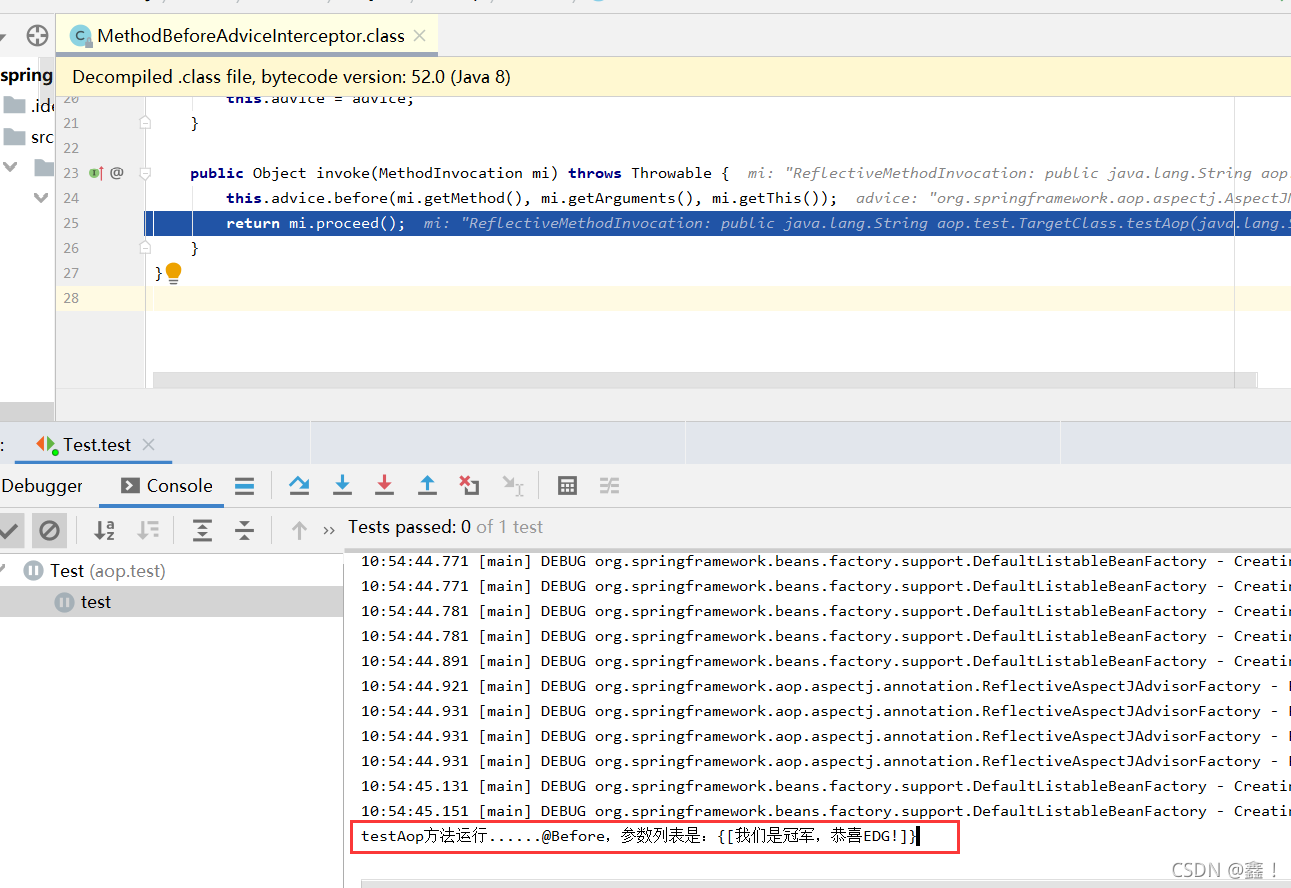The height and width of the screenshot is (888, 1291).
Task: Click the @ annotation gutter icon on line 23
Action: pos(116,173)
